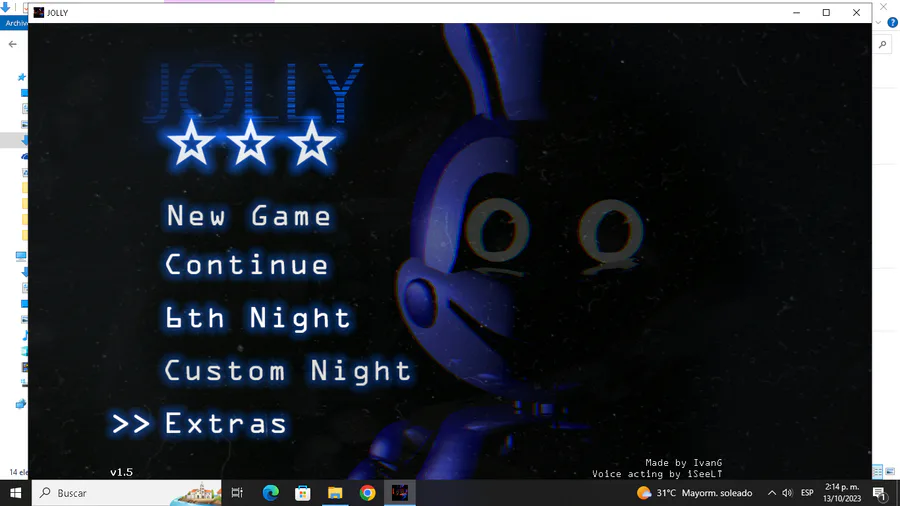The width and height of the screenshot is (900, 506).
Task: Click the download arrow in Explorer title bar
Action: (5, 7)
